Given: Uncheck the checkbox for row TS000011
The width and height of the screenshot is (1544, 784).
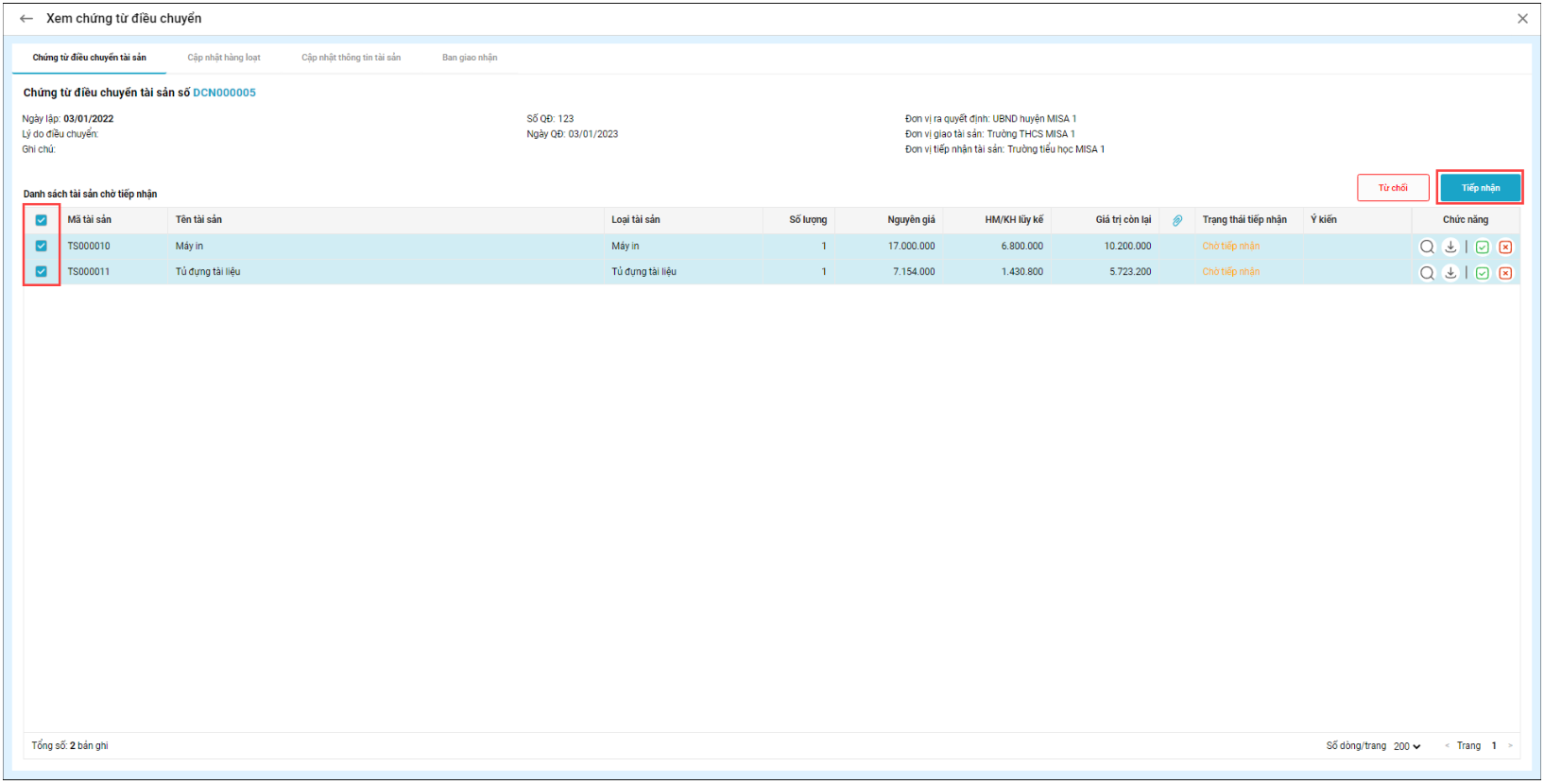Looking at the screenshot, I should click(42, 271).
